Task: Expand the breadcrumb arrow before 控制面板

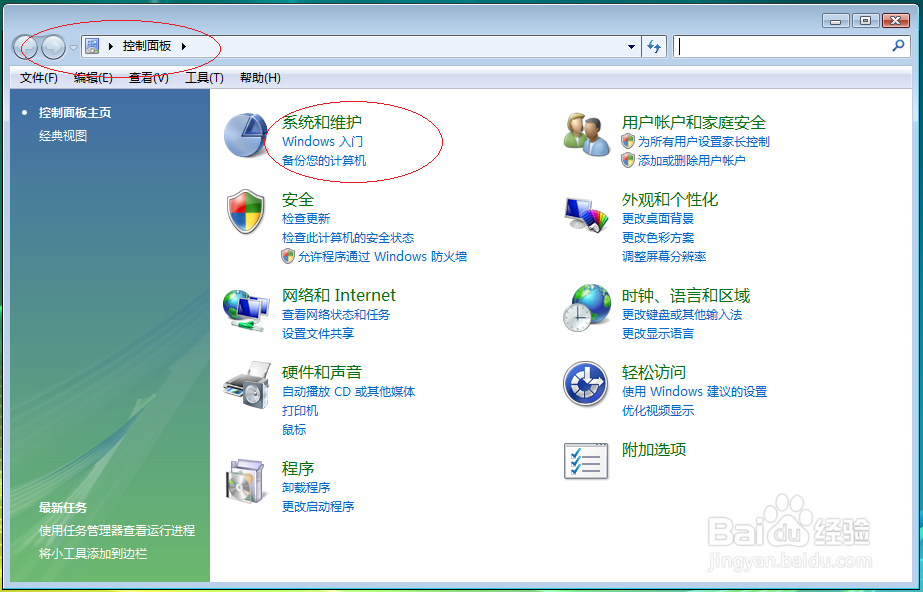Action: point(111,46)
